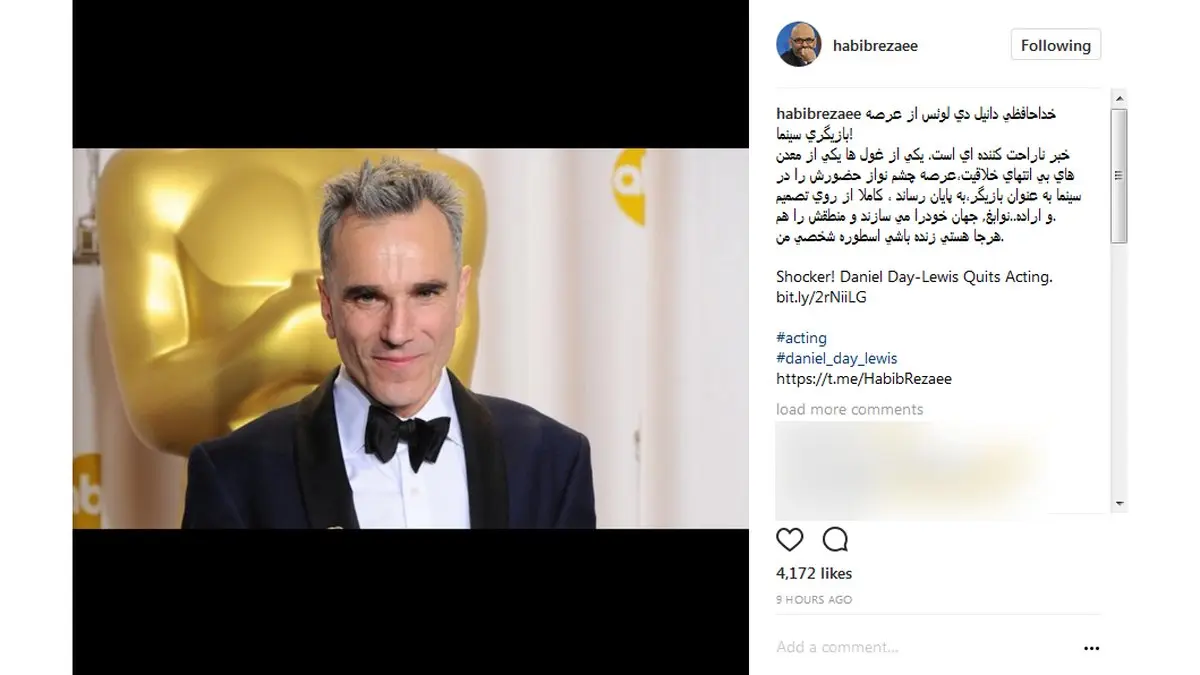1200x675 pixels.
Task: Click the scrollbar up arrow in comments
Action: coord(1119,98)
